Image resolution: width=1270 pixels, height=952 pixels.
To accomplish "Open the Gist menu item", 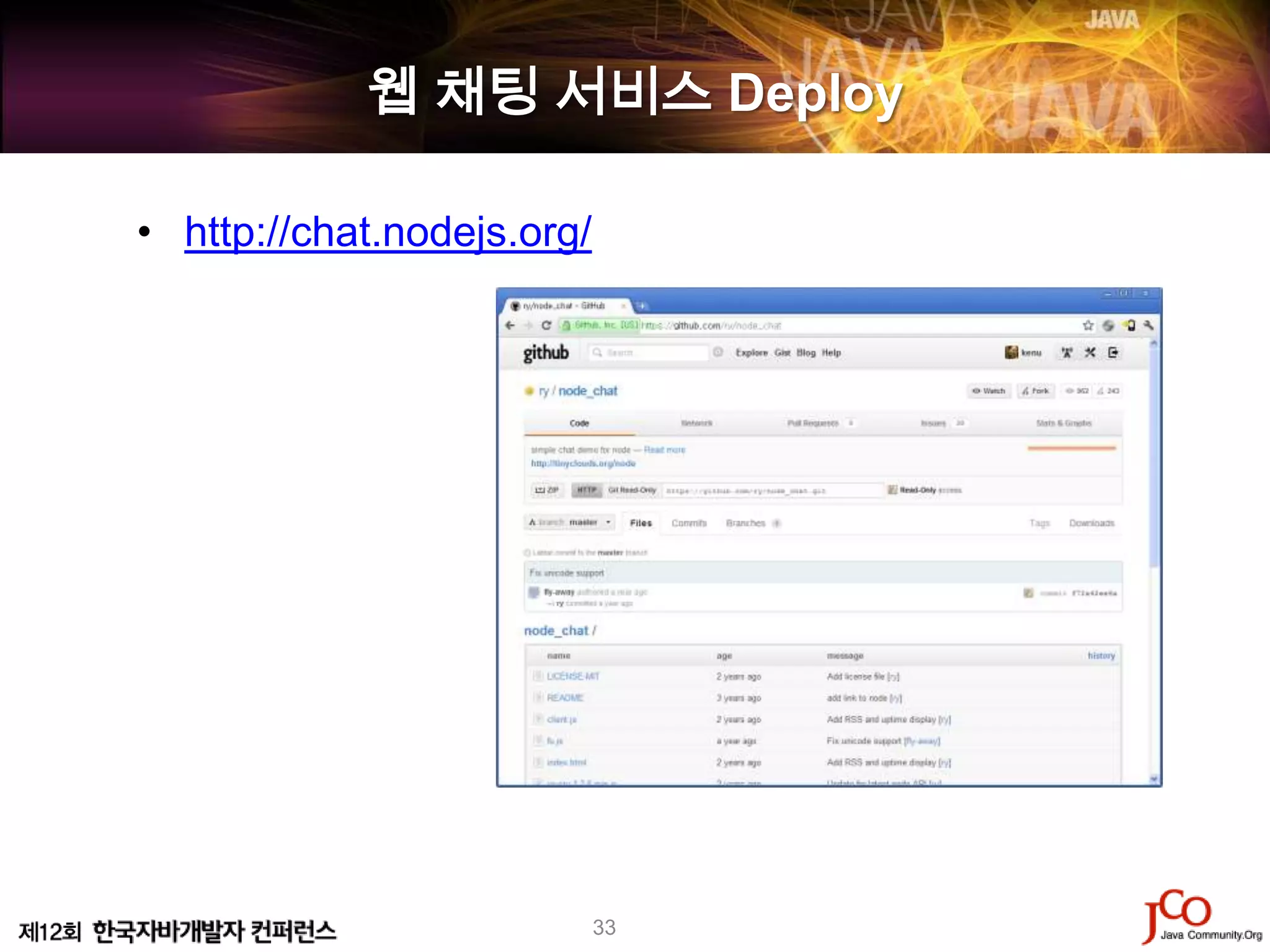I will [783, 353].
